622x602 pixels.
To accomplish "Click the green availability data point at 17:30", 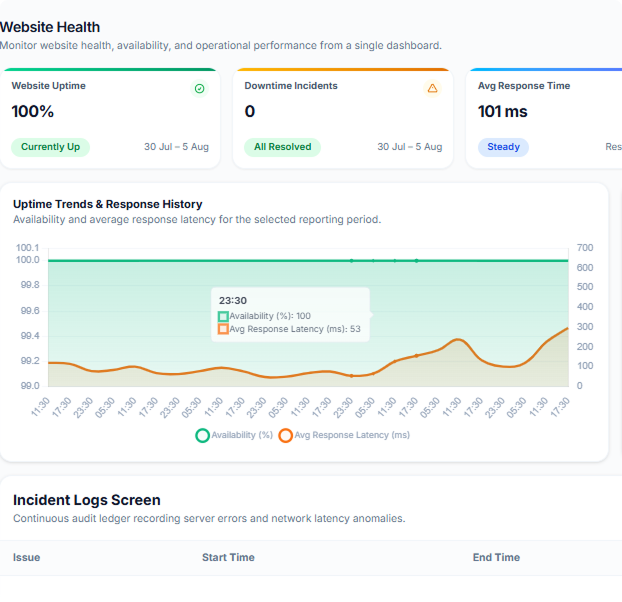I will point(417,261).
